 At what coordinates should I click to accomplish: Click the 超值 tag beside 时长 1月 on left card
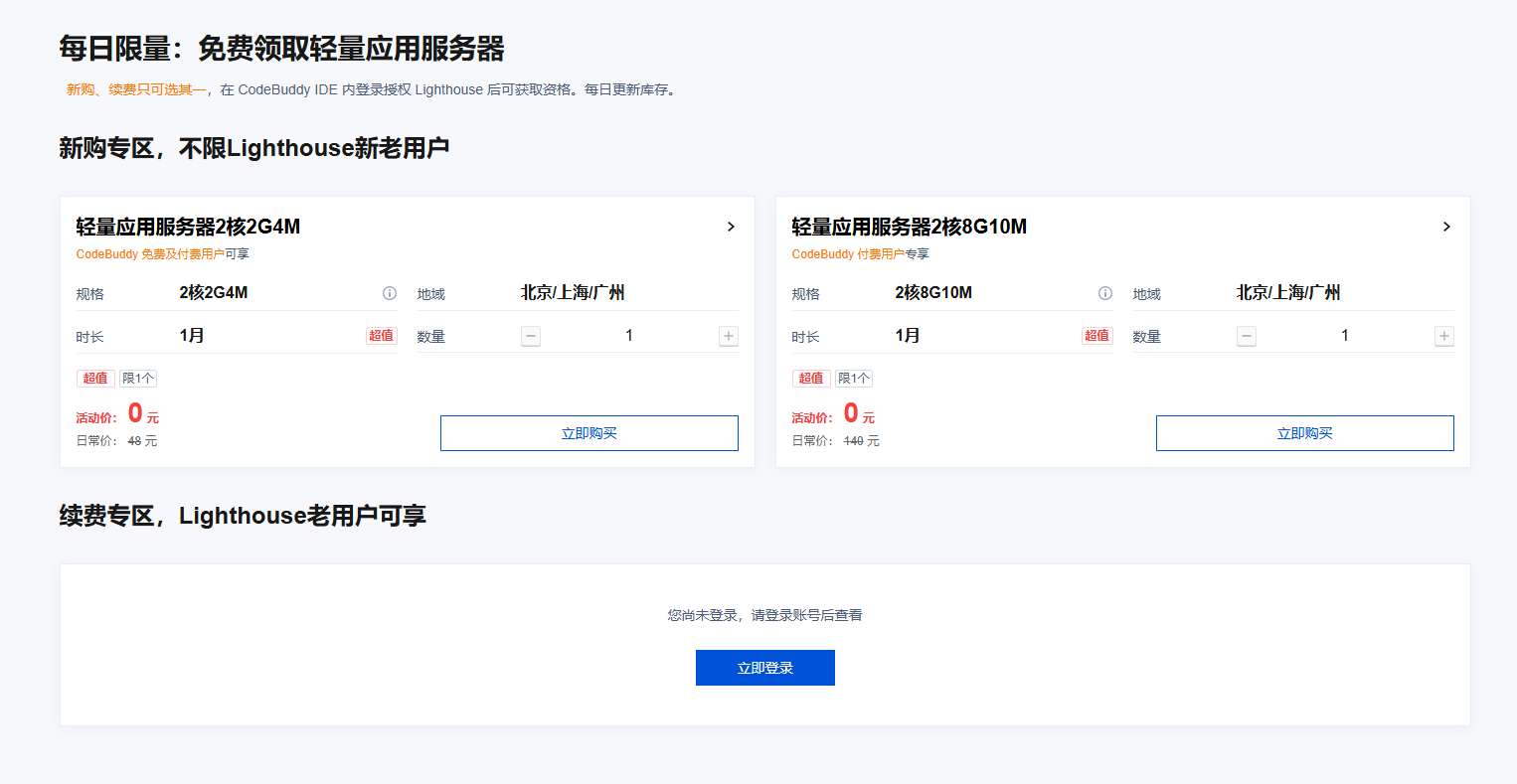coord(381,335)
